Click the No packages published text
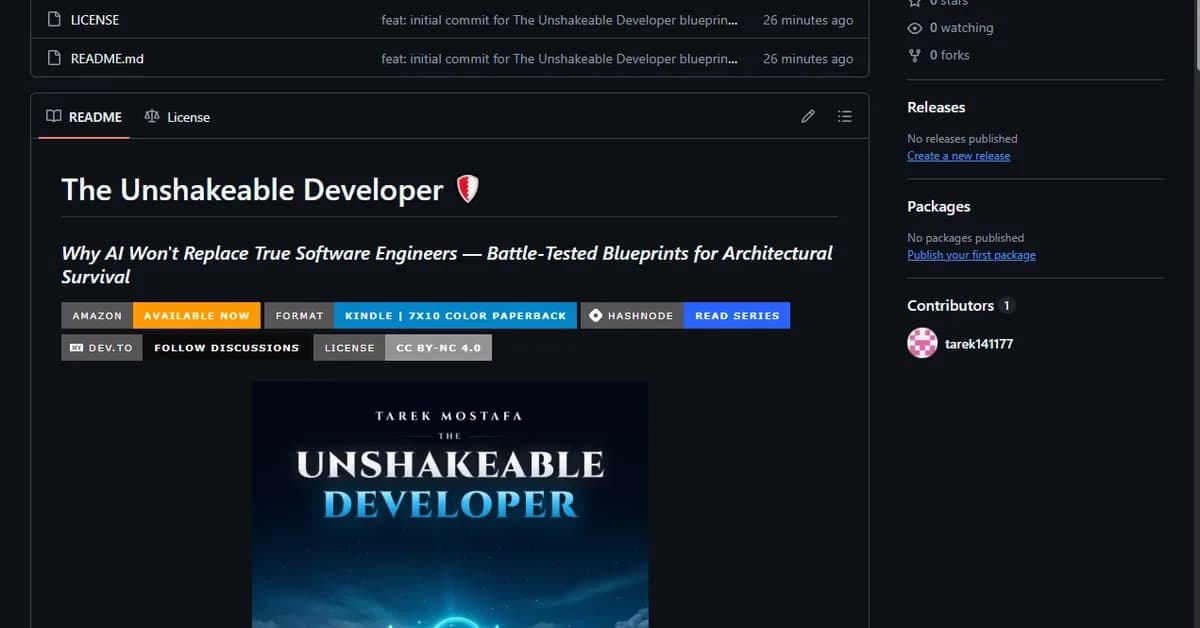This screenshot has height=628, width=1200. coord(965,238)
